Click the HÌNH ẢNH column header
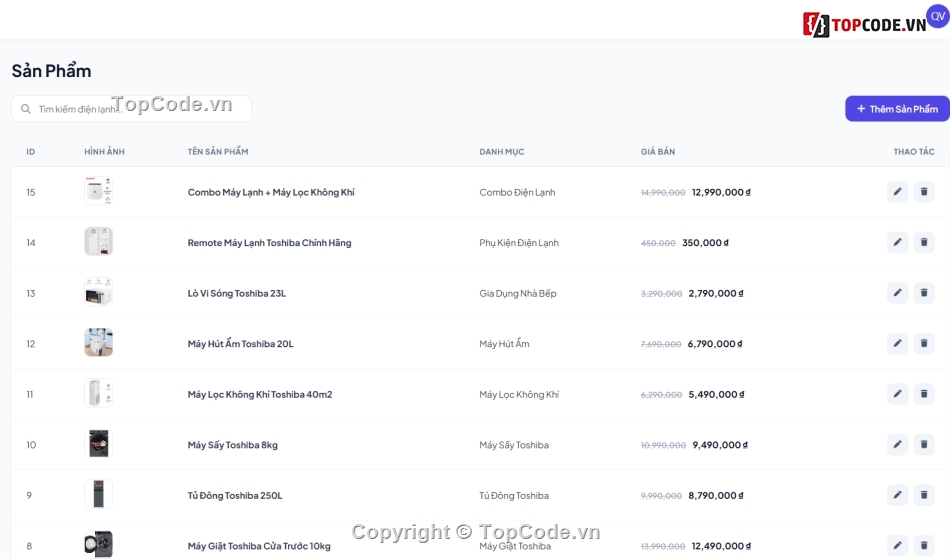 104,151
